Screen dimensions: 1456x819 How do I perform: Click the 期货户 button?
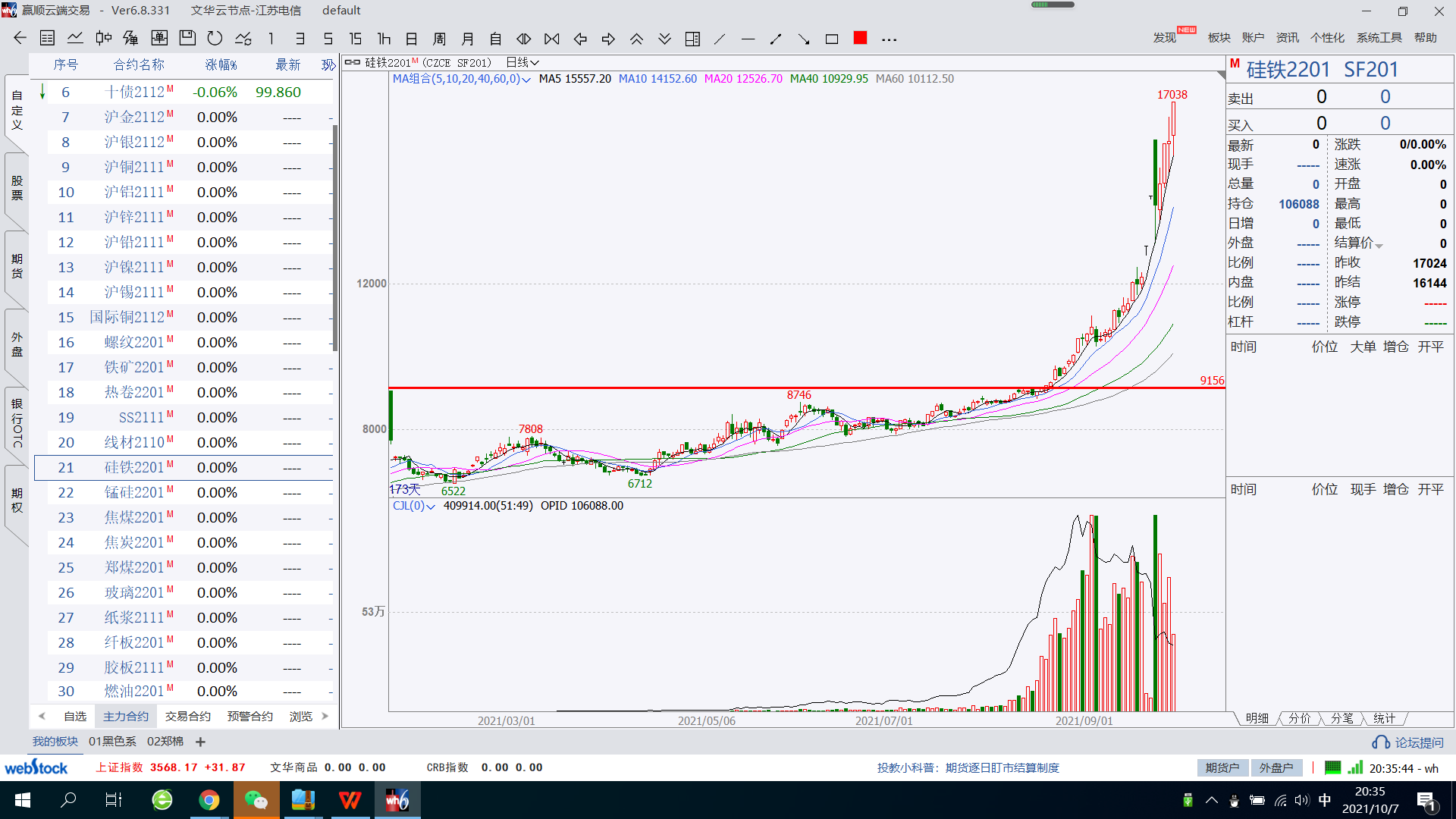pyautogui.click(x=1222, y=767)
